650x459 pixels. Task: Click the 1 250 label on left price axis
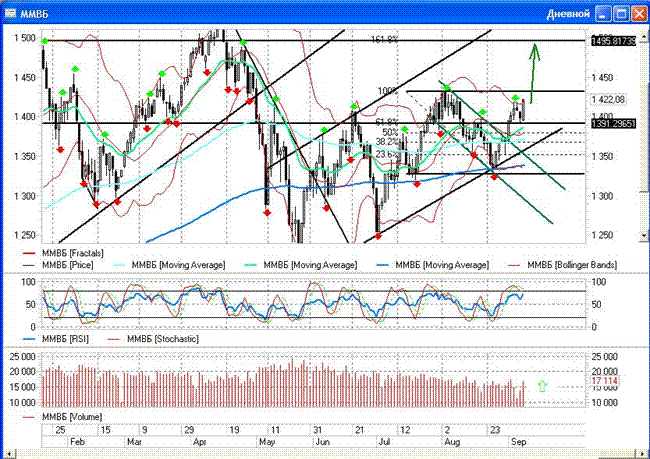click(25, 235)
